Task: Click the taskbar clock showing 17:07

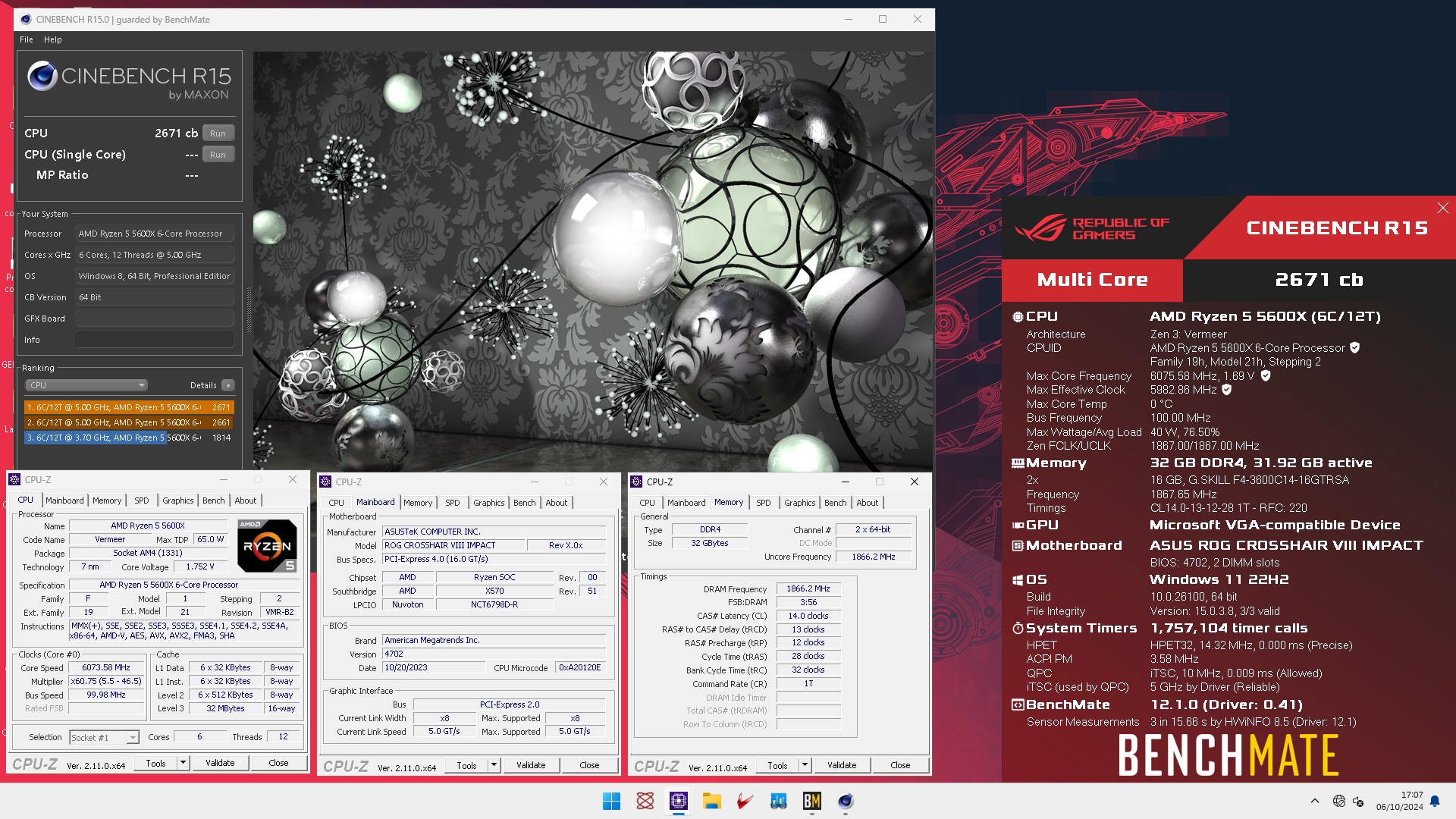Action: 1400,801
